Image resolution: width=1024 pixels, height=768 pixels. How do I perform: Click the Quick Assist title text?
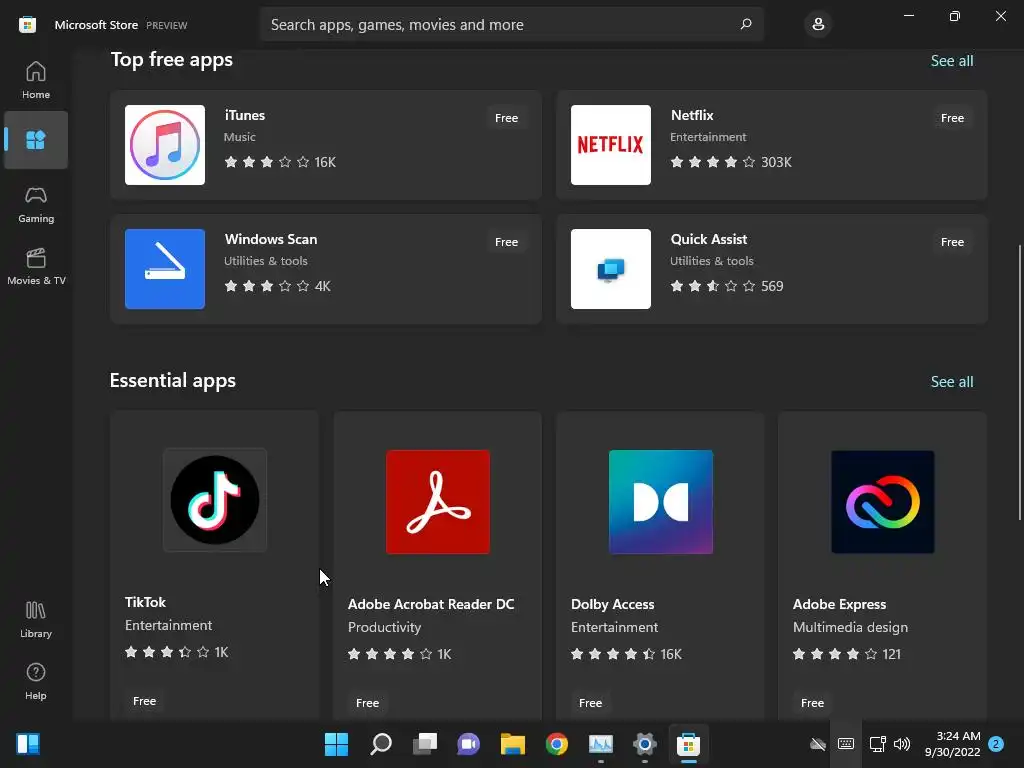(709, 239)
